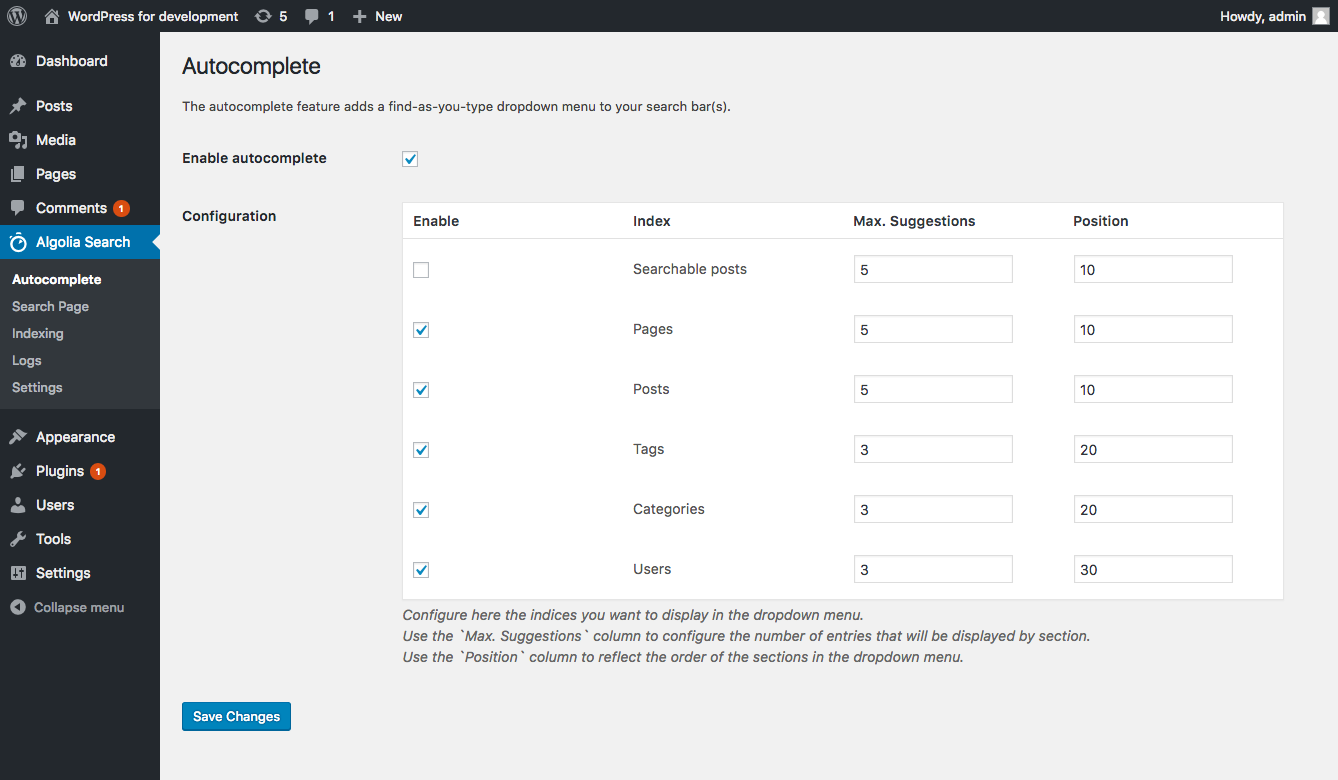Edit Pages Max. Suggestions field
The width and height of the screenshot is (1338, 780).
point(933,329)
